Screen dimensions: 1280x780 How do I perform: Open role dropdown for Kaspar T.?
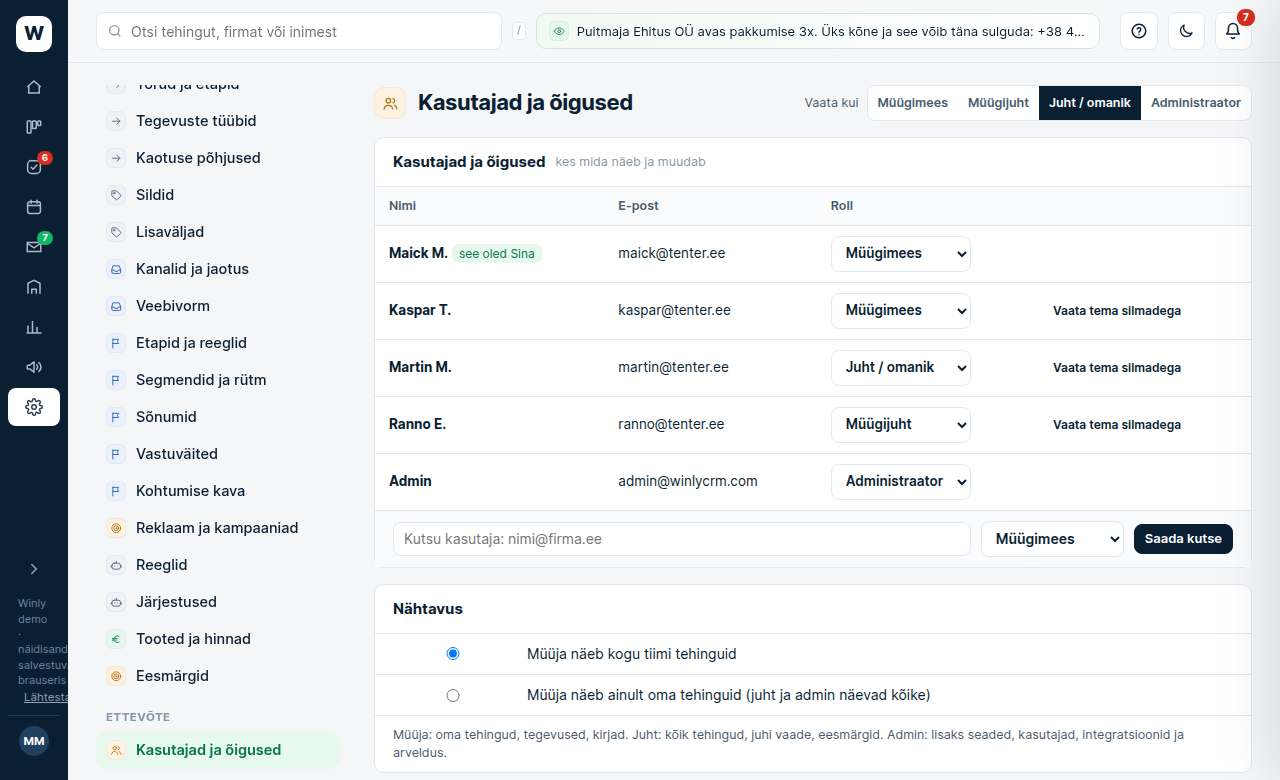tap(901, 311)
